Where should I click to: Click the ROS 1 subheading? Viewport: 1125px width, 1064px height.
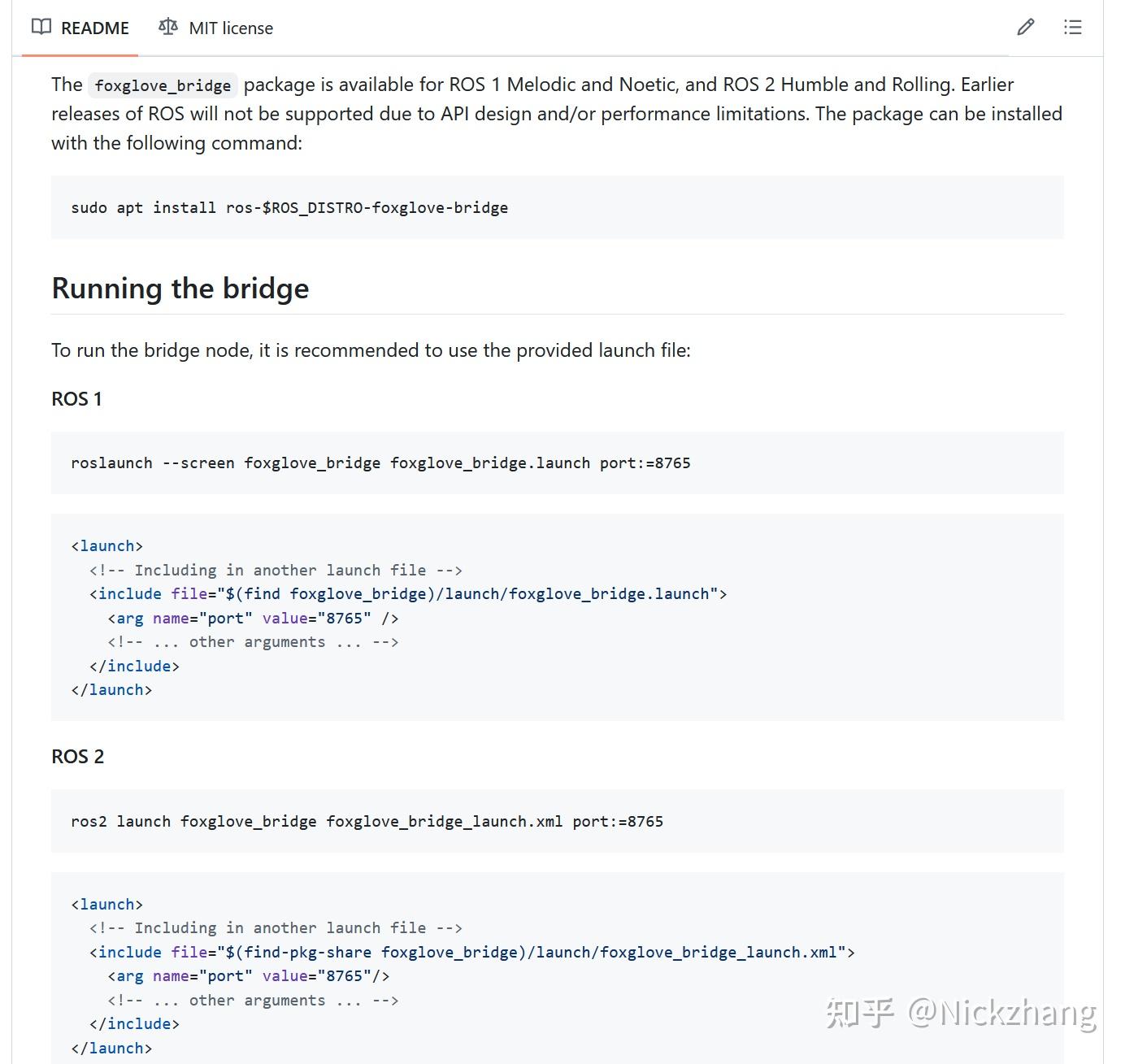tap(76, 399)
